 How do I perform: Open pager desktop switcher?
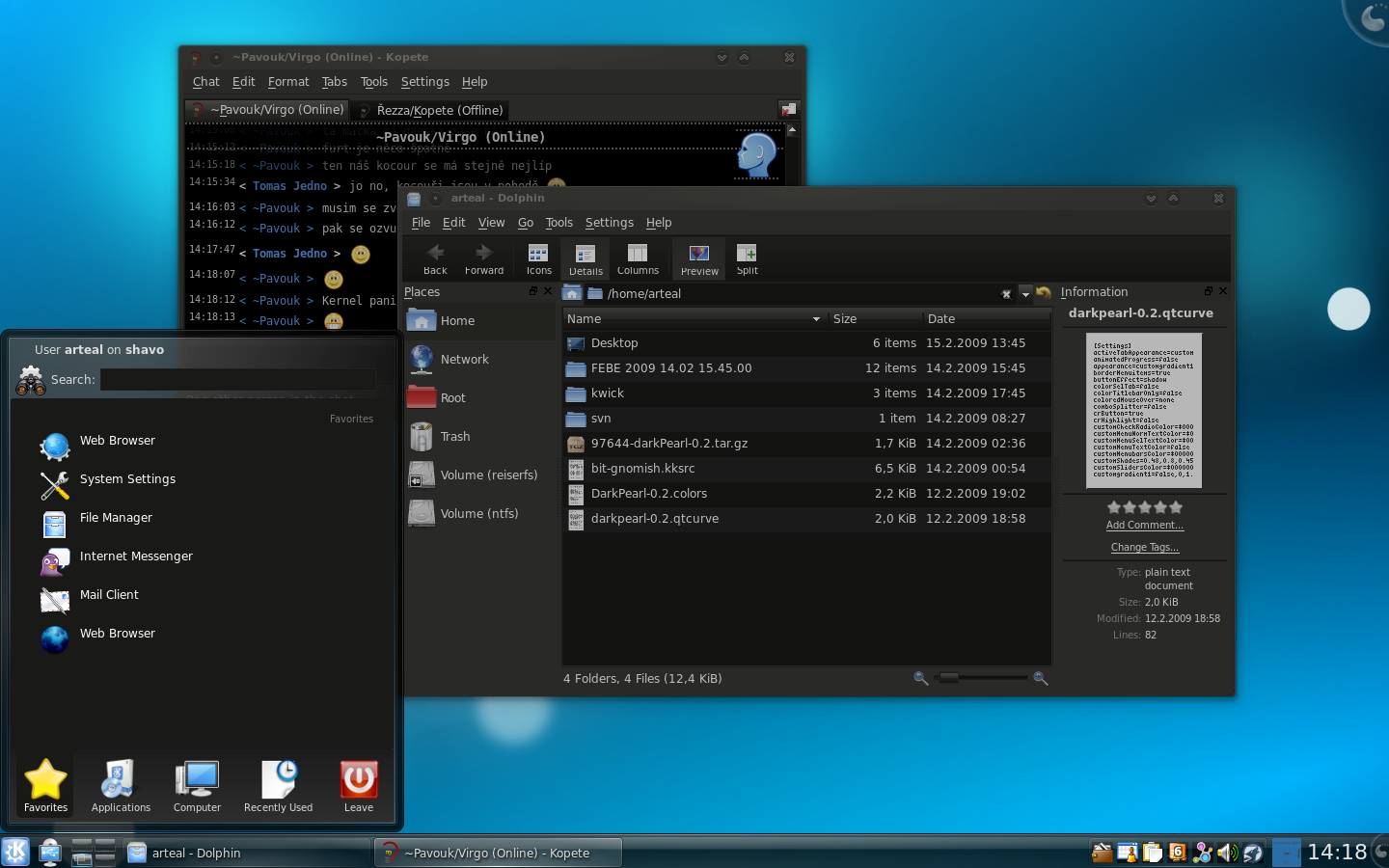(94, 852)
